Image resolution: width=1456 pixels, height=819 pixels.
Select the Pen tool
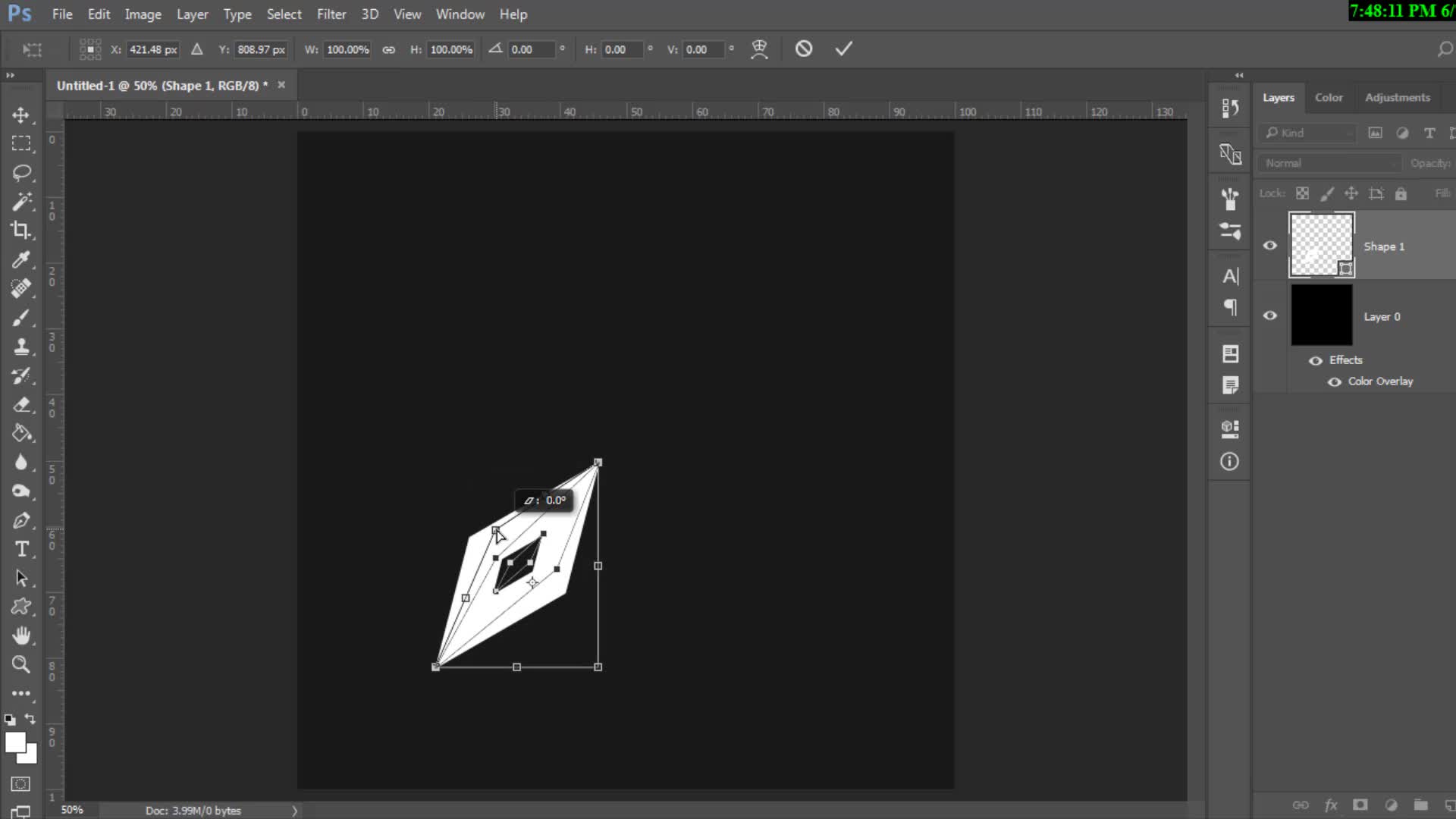click(x=20, y=520)
